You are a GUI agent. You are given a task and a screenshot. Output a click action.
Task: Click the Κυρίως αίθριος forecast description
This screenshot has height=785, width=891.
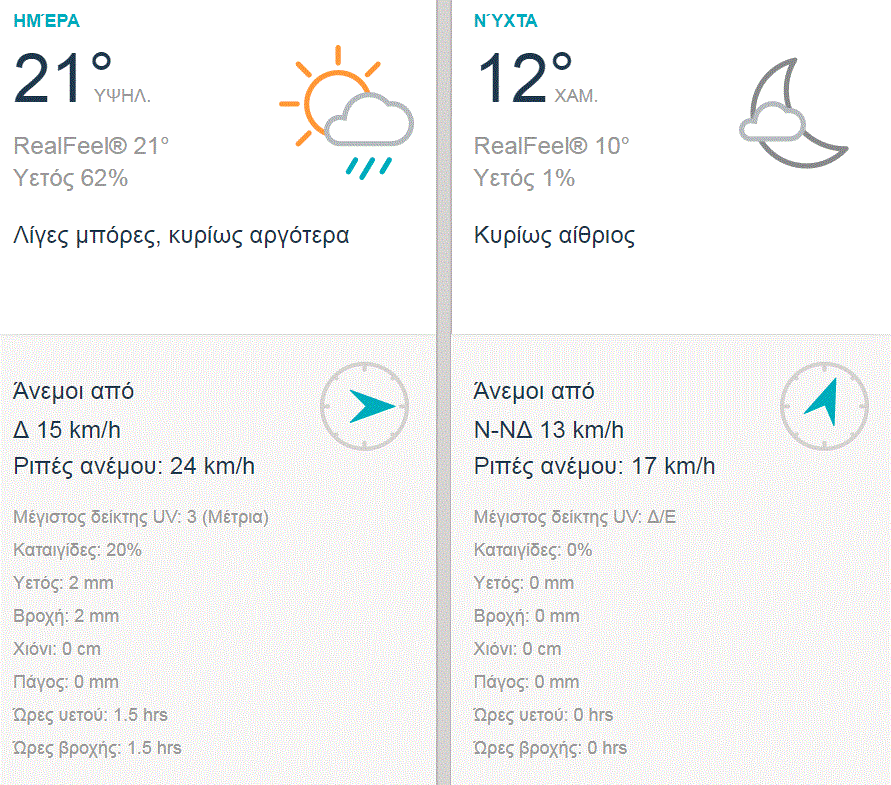tap(554, 236)
